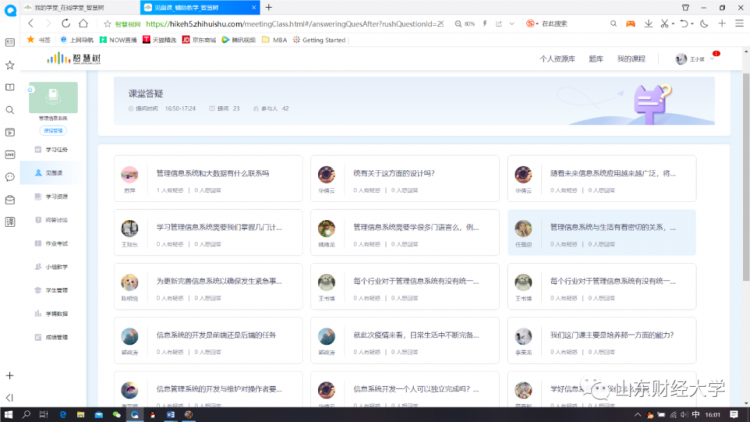The width and height of the screenshot is (750, 422).
Task: Open 成绩管理 in the course menu
Action: tap(52, 337)
